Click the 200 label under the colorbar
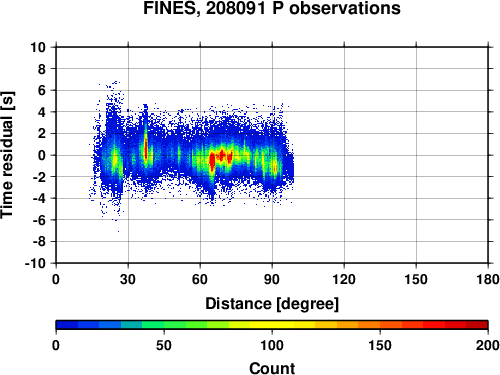This screenshot has height=375, width=500. click(488, 346)
